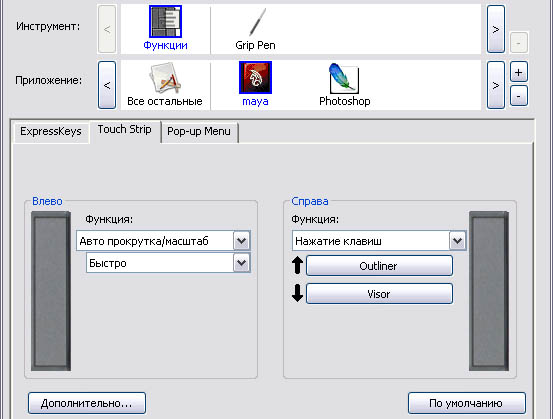Select the Photoshop application icon
553x419 pixels.
(344, 78)
